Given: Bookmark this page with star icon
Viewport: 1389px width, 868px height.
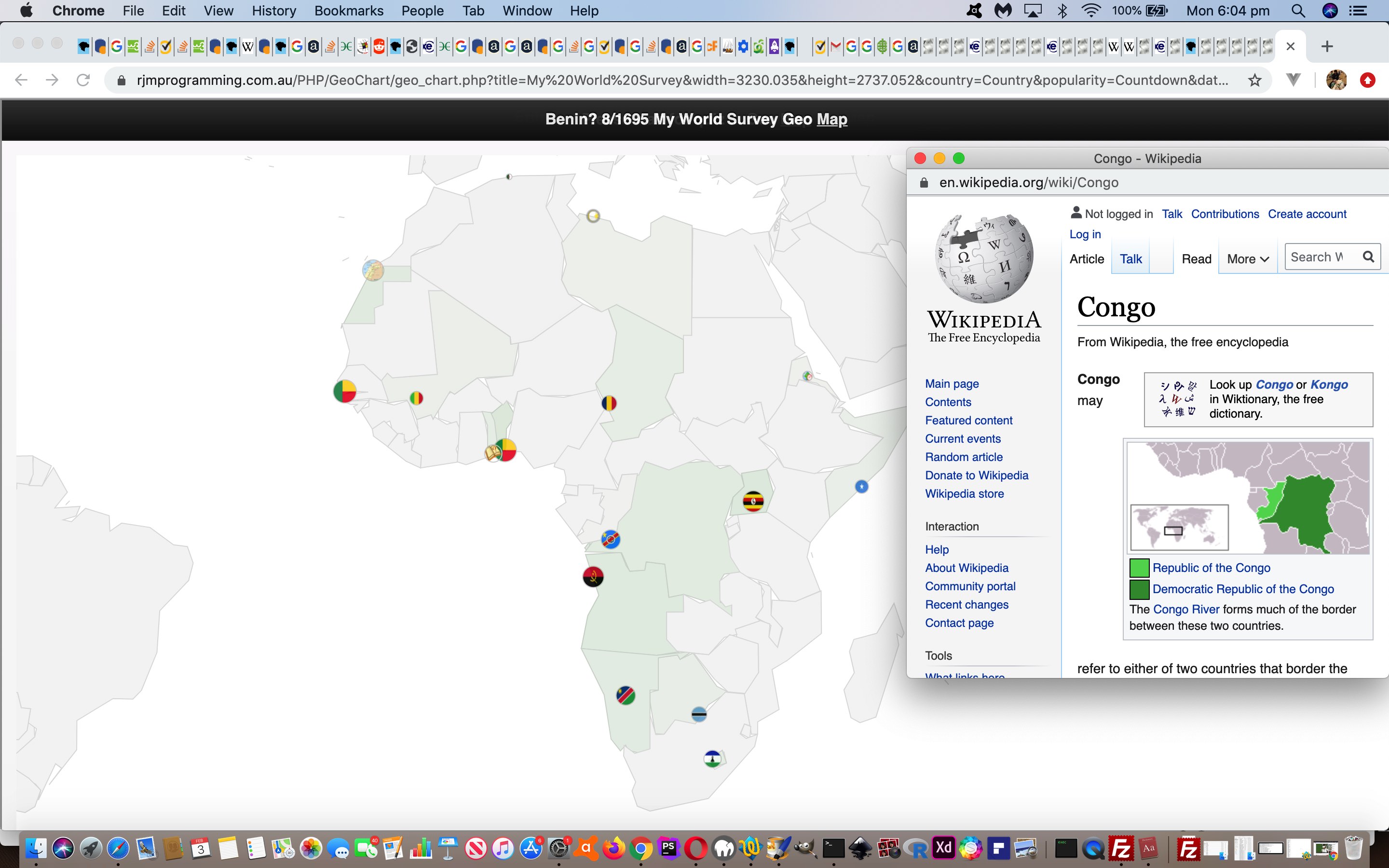Looking at the screenshot, I should (1255, 80).
